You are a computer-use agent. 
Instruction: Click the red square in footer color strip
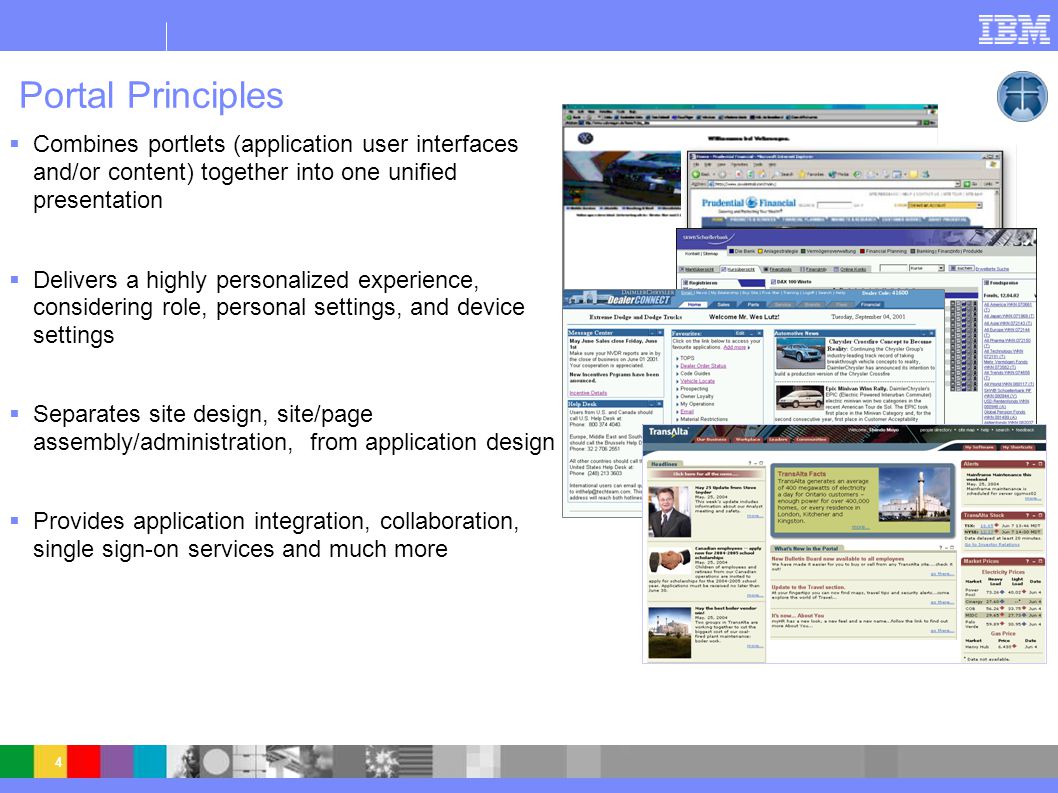click(83, 762)
